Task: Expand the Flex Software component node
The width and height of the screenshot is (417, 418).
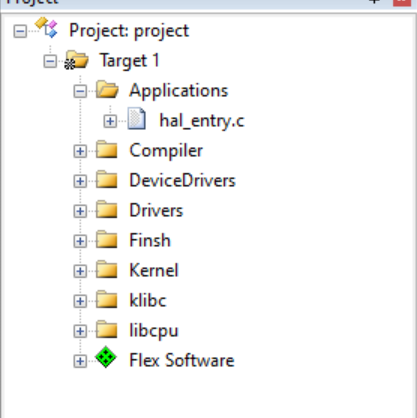Action: [80, 361]
